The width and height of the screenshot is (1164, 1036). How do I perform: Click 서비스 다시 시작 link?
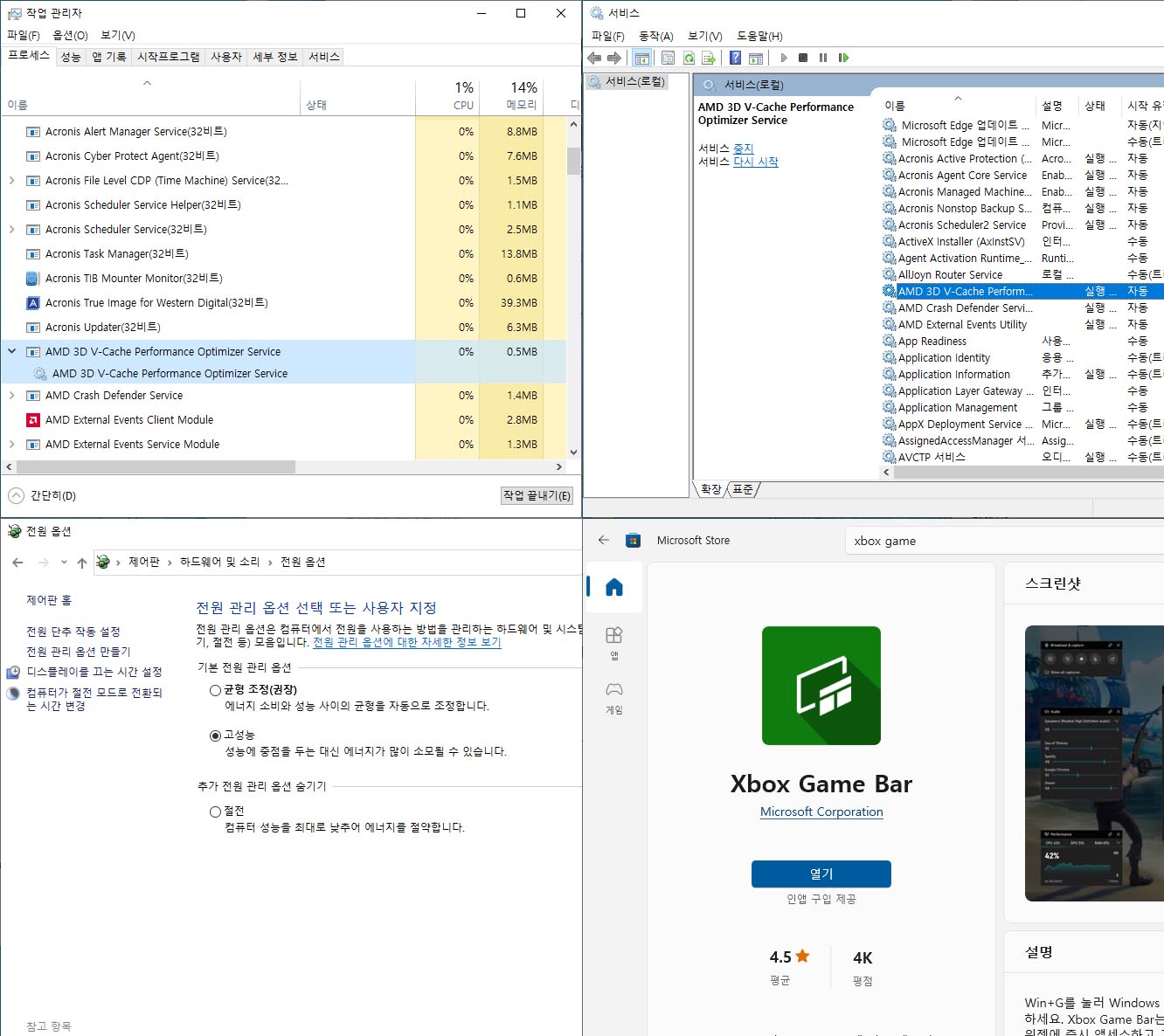pyautogui.click(x=756, y=162)
